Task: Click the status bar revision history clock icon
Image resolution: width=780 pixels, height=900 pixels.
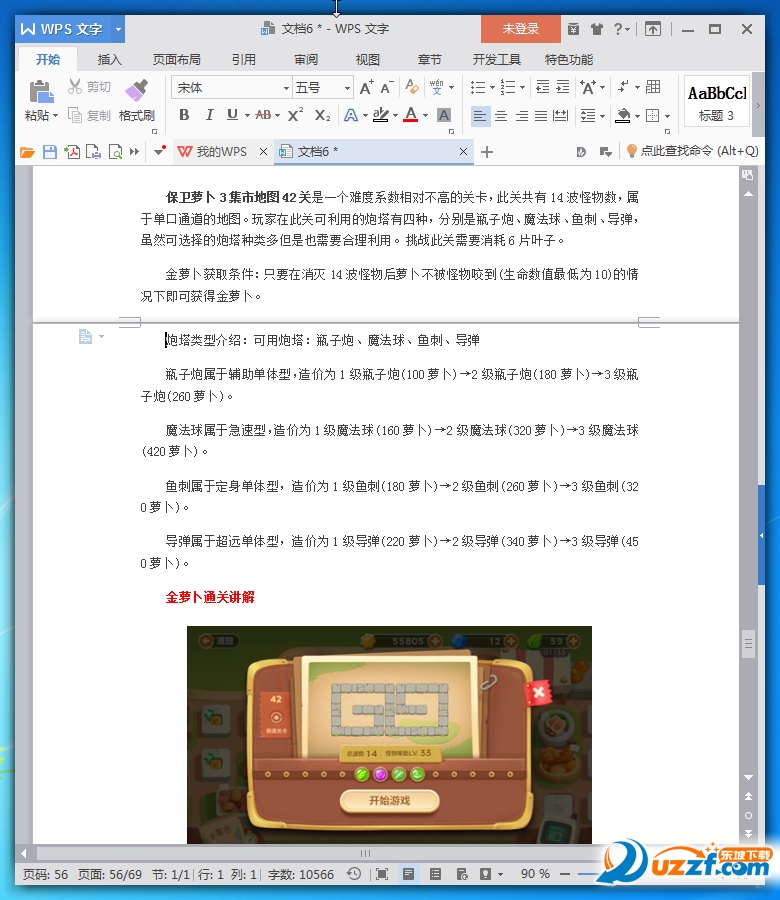Action: click(x=354, y=874)
